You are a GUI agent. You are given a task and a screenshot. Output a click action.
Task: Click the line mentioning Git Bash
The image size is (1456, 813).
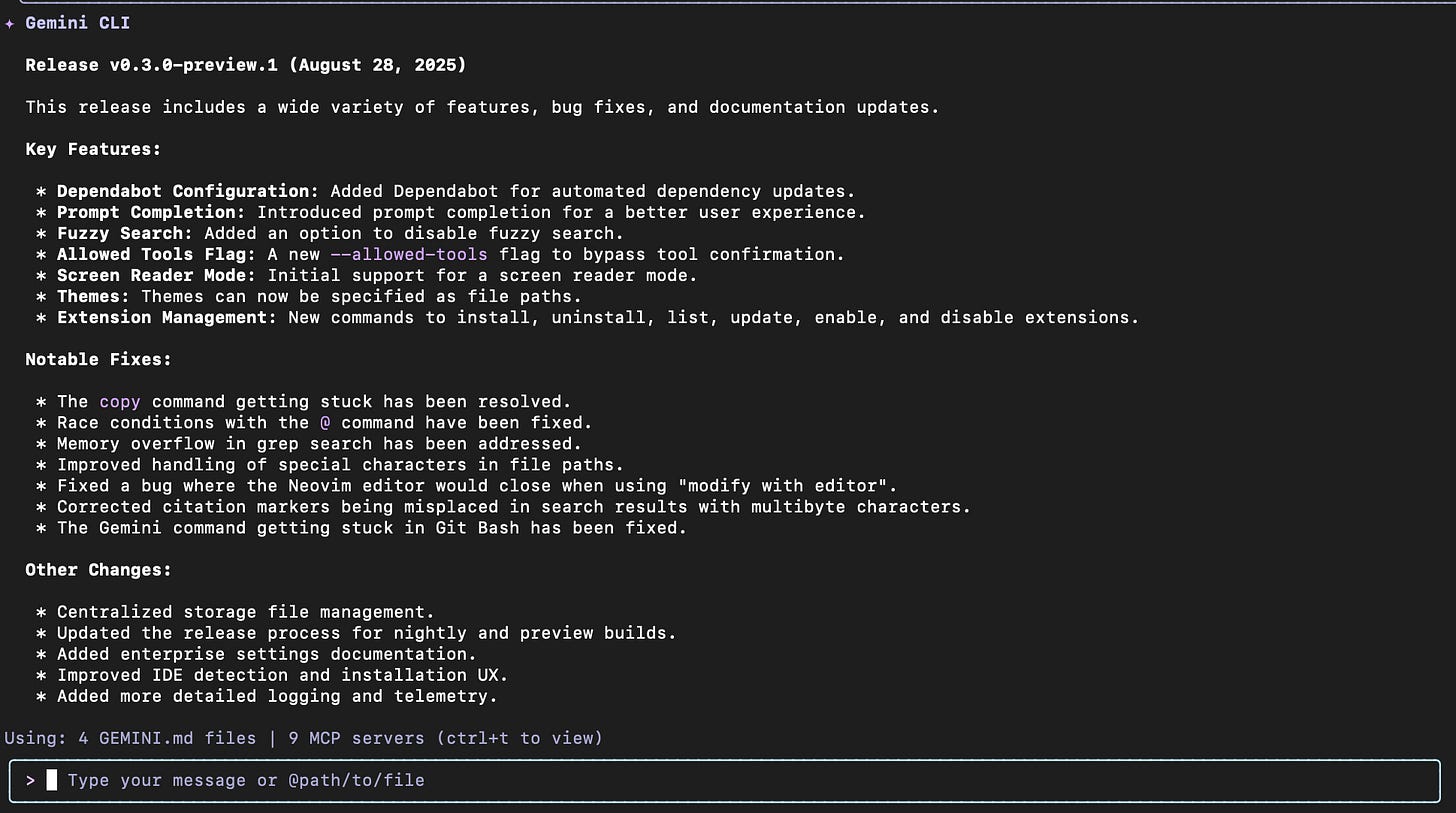tap(372, 527)
